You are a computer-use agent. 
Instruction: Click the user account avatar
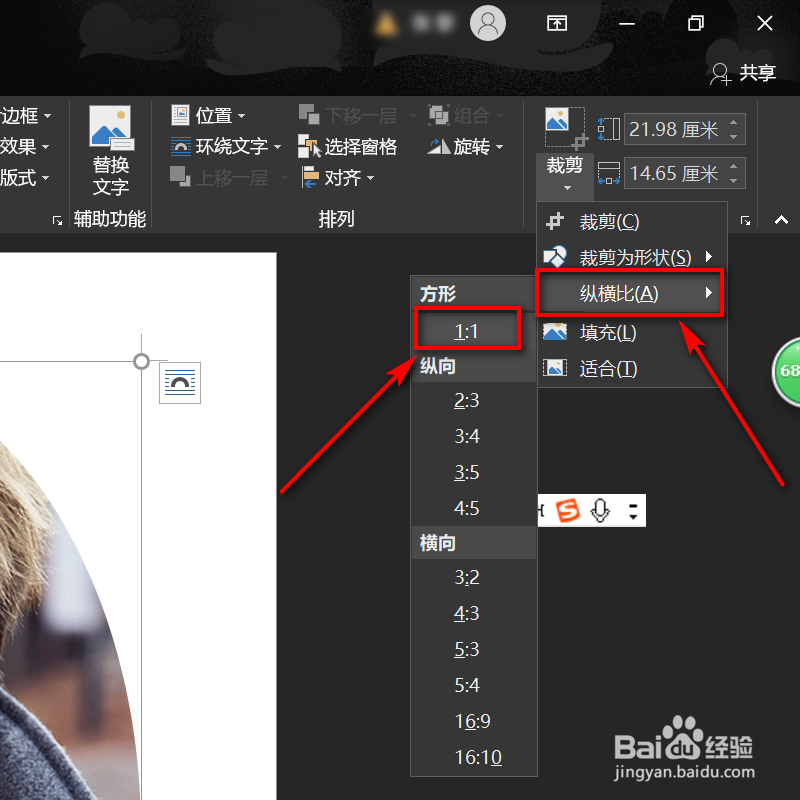click(x=488, y=23)
